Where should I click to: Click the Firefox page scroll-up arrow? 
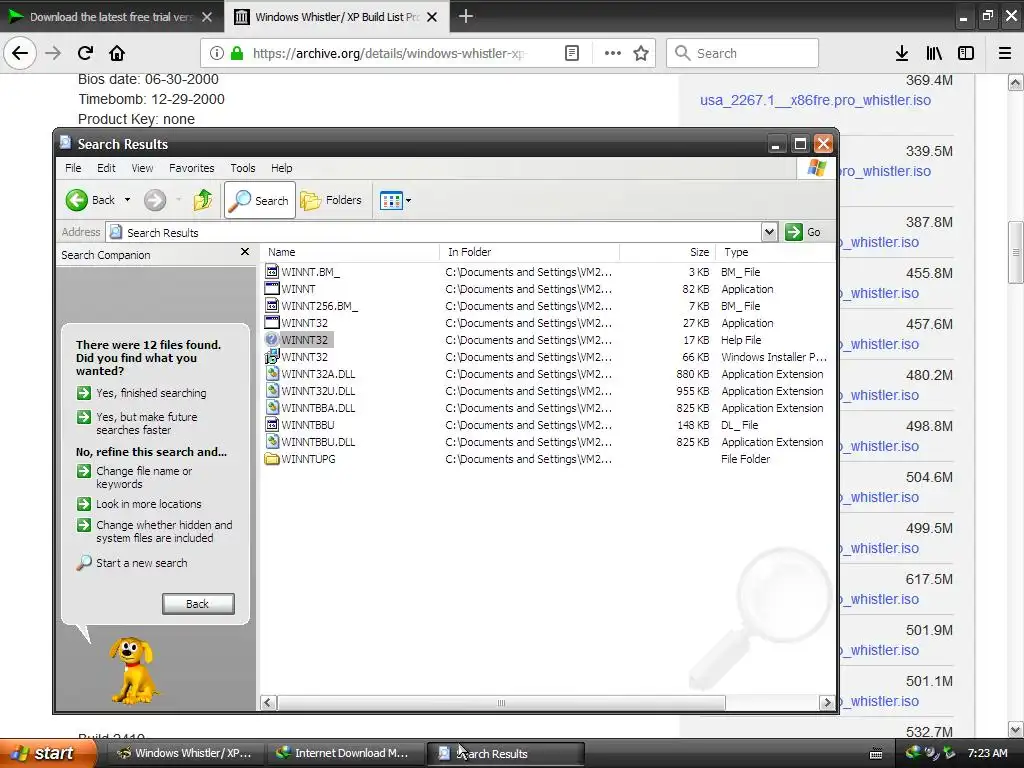coord(1015,82)
